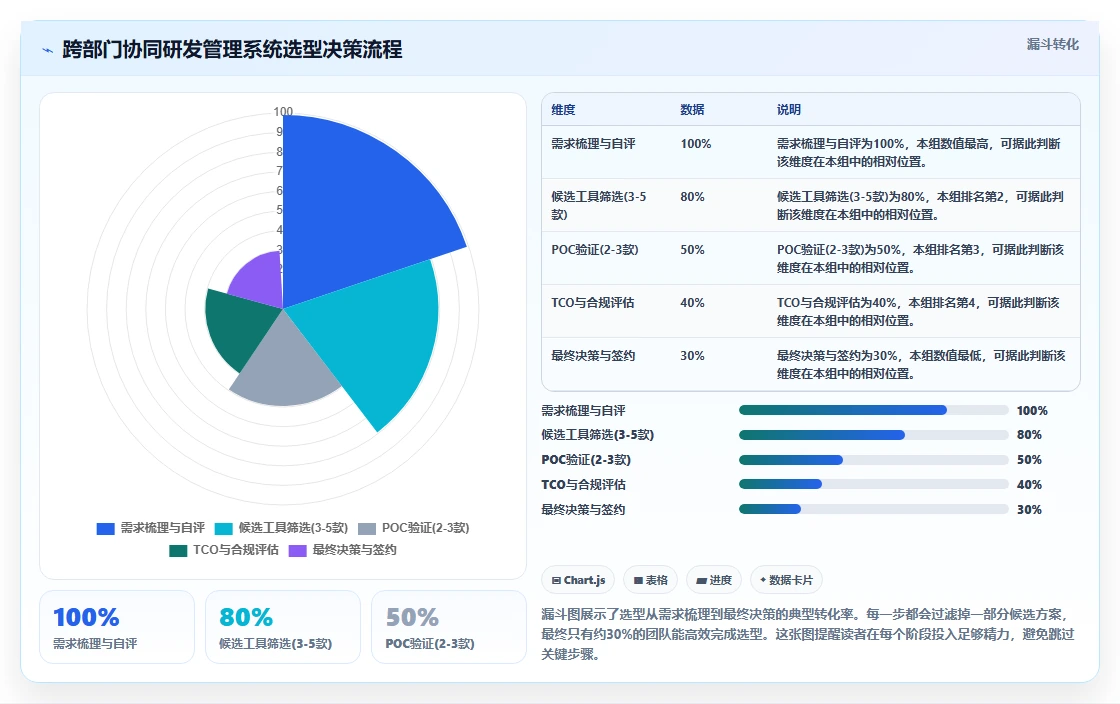This screenshot has height=704, width=1120.
Task: Click the 30% value in the table
Action: pos(692,356)
